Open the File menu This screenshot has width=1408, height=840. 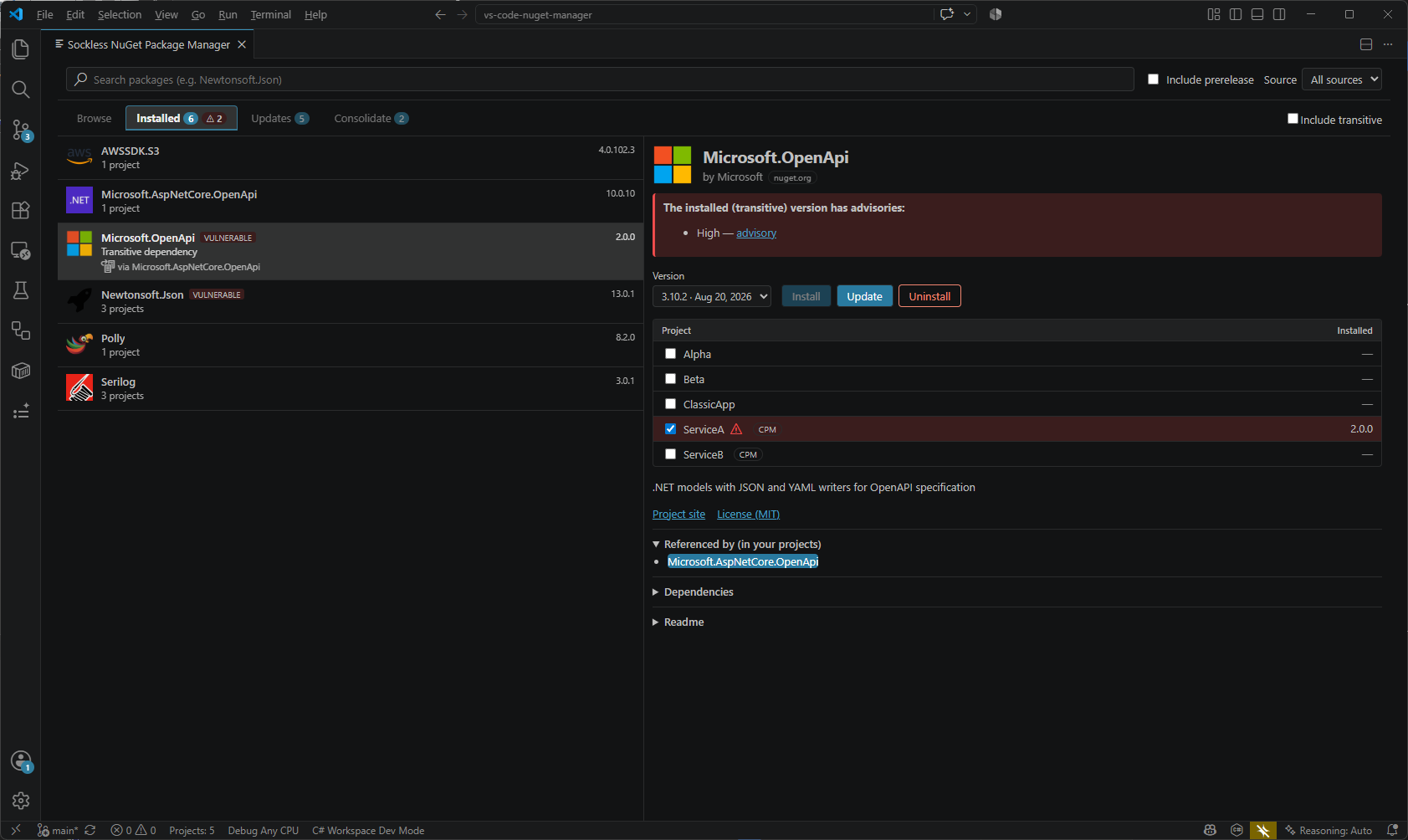pos(44,14)
